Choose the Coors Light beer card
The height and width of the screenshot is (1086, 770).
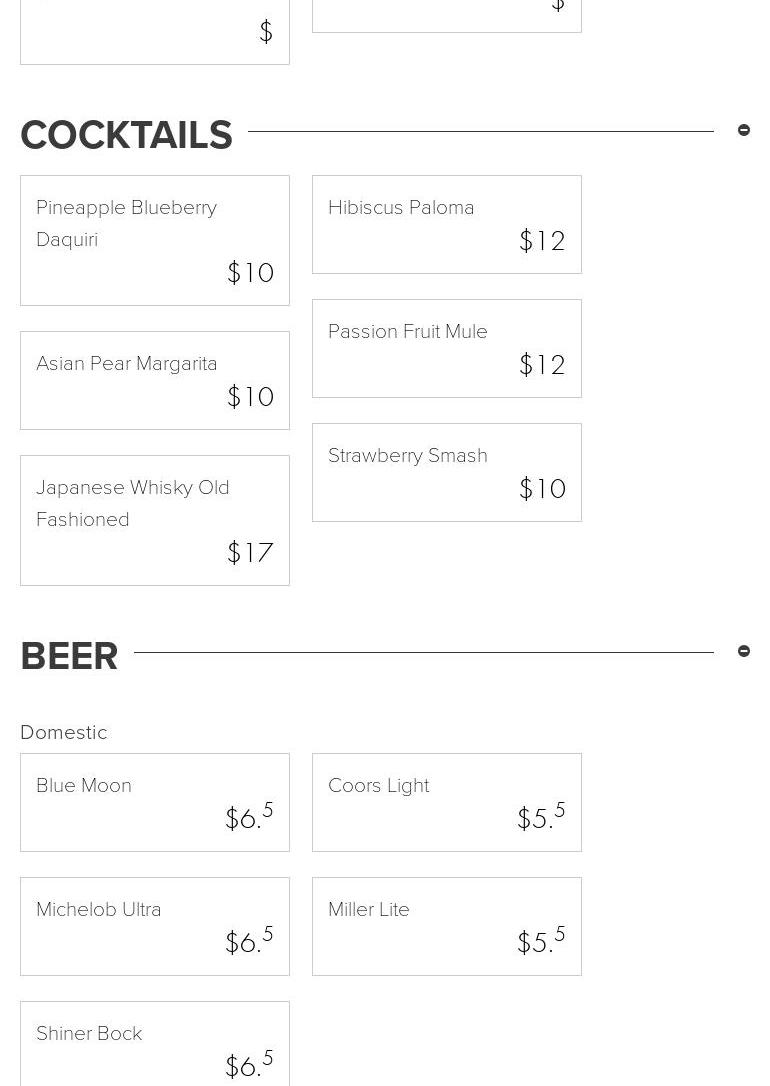[x=447, y=802]
